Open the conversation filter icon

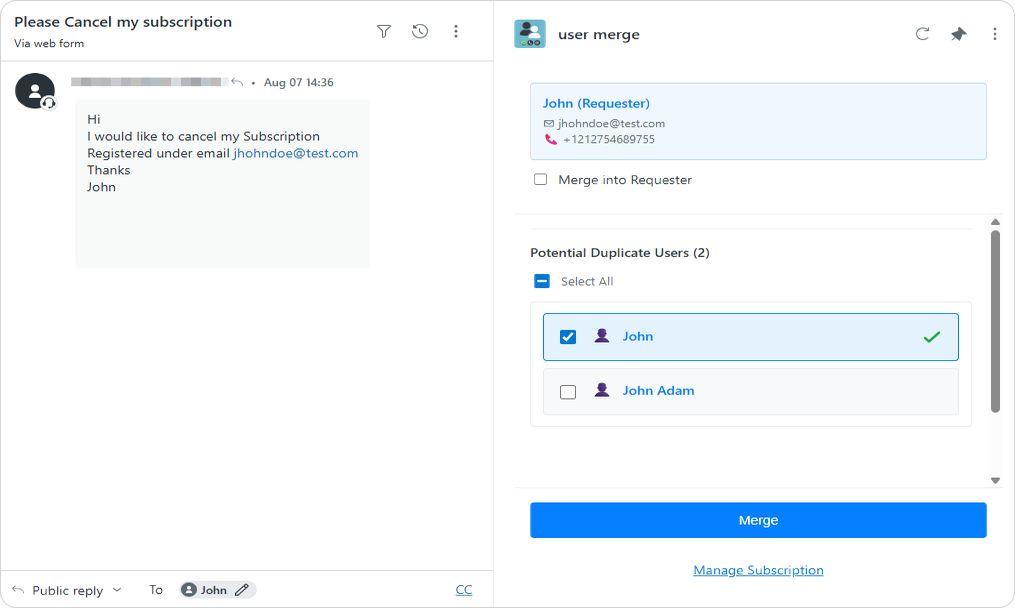384,32
